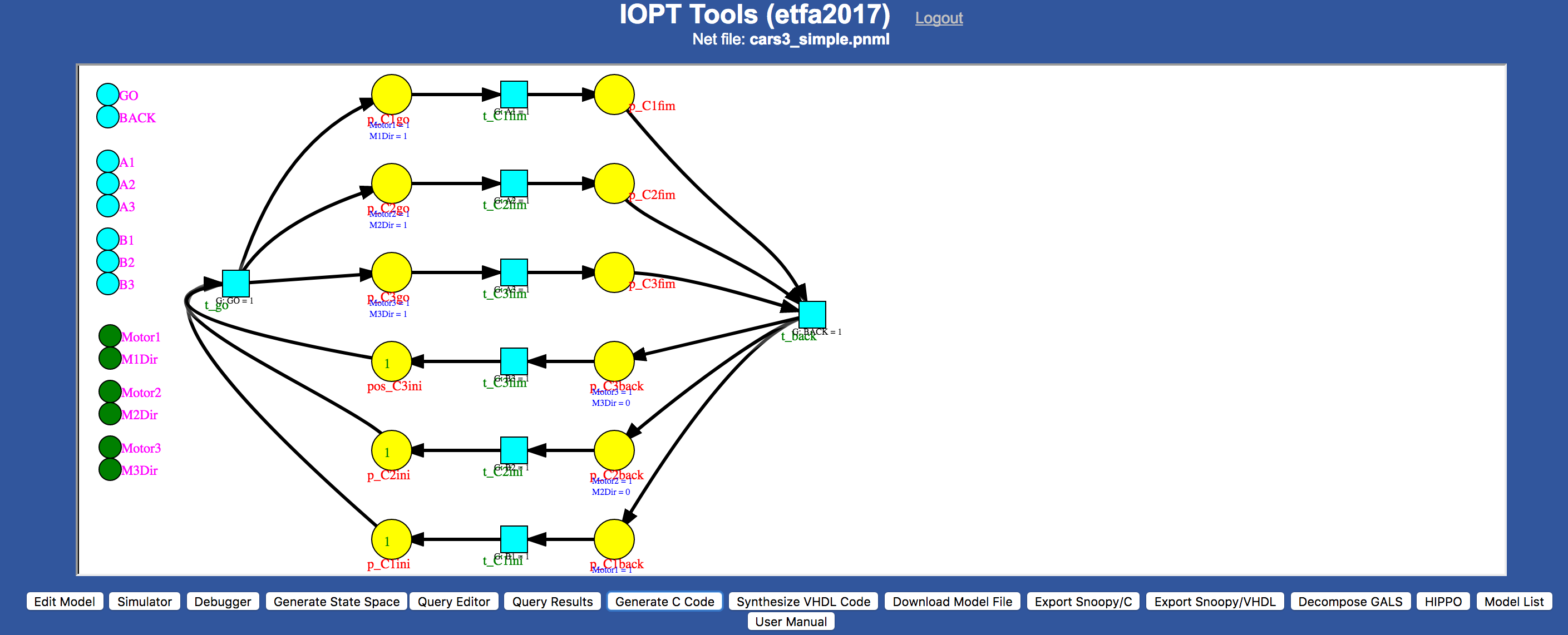Select the t_back transition square
Viewport: 1568px width, 635px height.
tap(812, 315)
